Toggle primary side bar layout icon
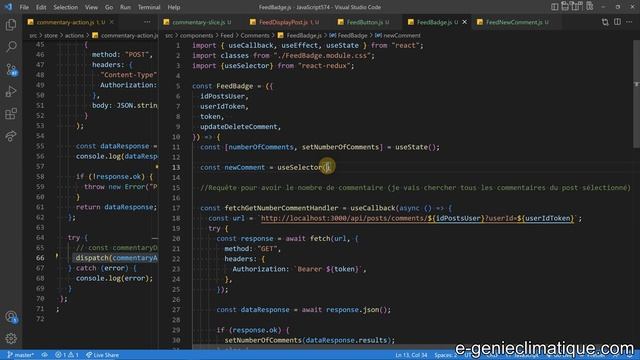The height and width of the screenshot is (360, 640). coord(554,7)
